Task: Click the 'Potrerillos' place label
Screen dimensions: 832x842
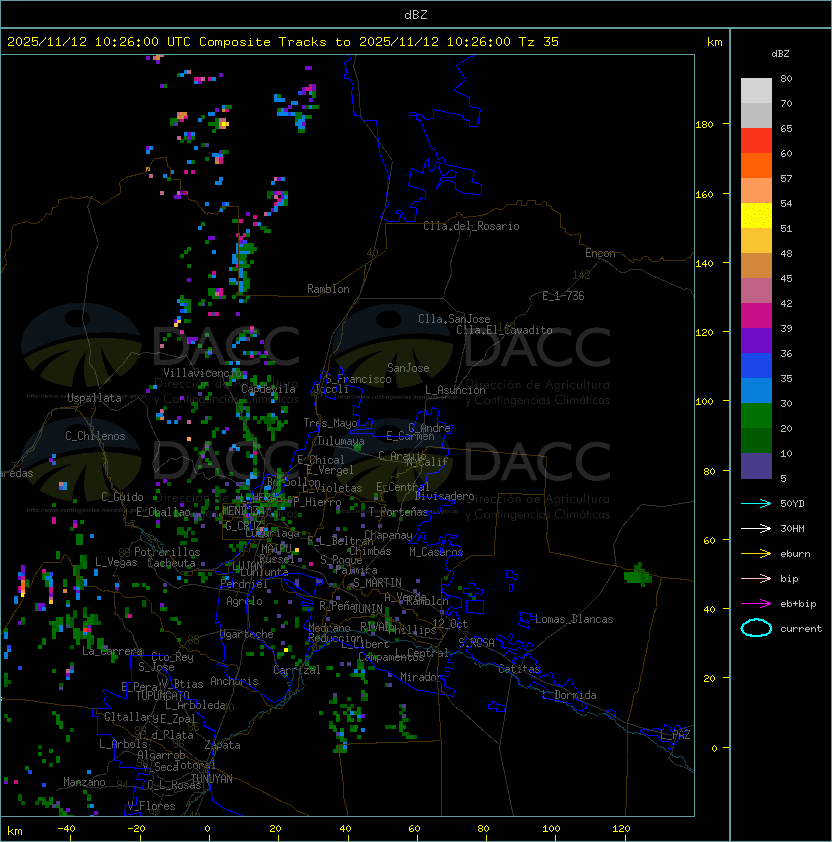Action: point(167,552)
